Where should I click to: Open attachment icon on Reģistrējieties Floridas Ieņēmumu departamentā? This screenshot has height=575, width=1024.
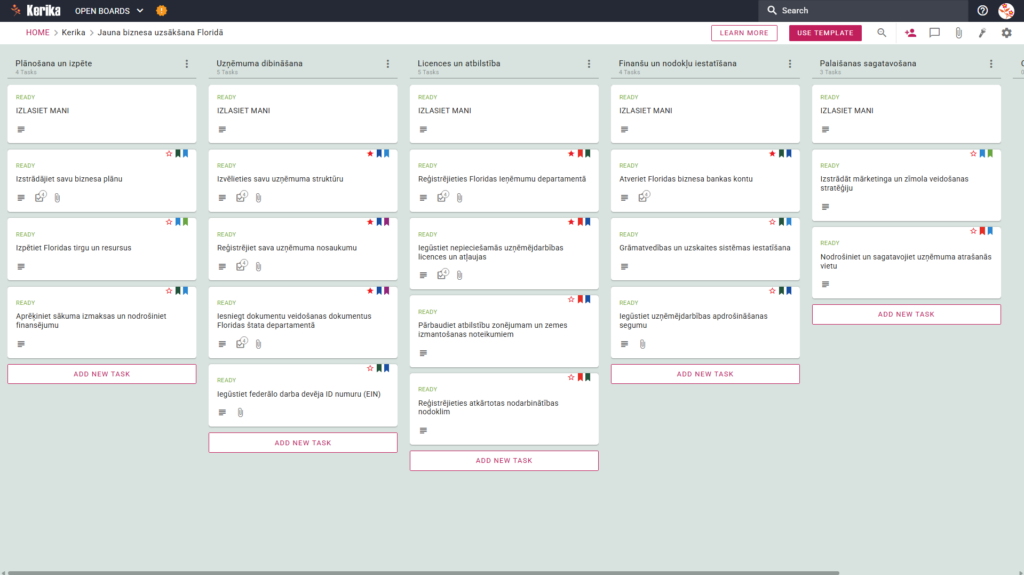coord(460,198)
